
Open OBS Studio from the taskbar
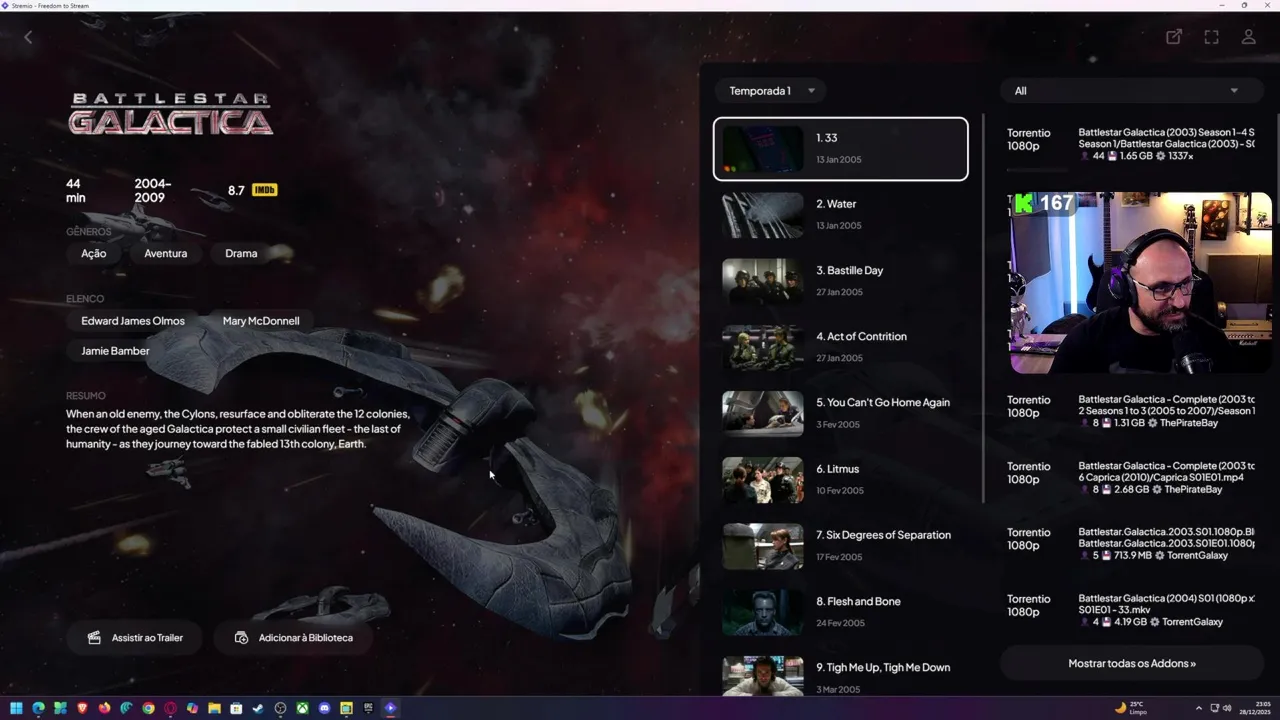(280, 708)
